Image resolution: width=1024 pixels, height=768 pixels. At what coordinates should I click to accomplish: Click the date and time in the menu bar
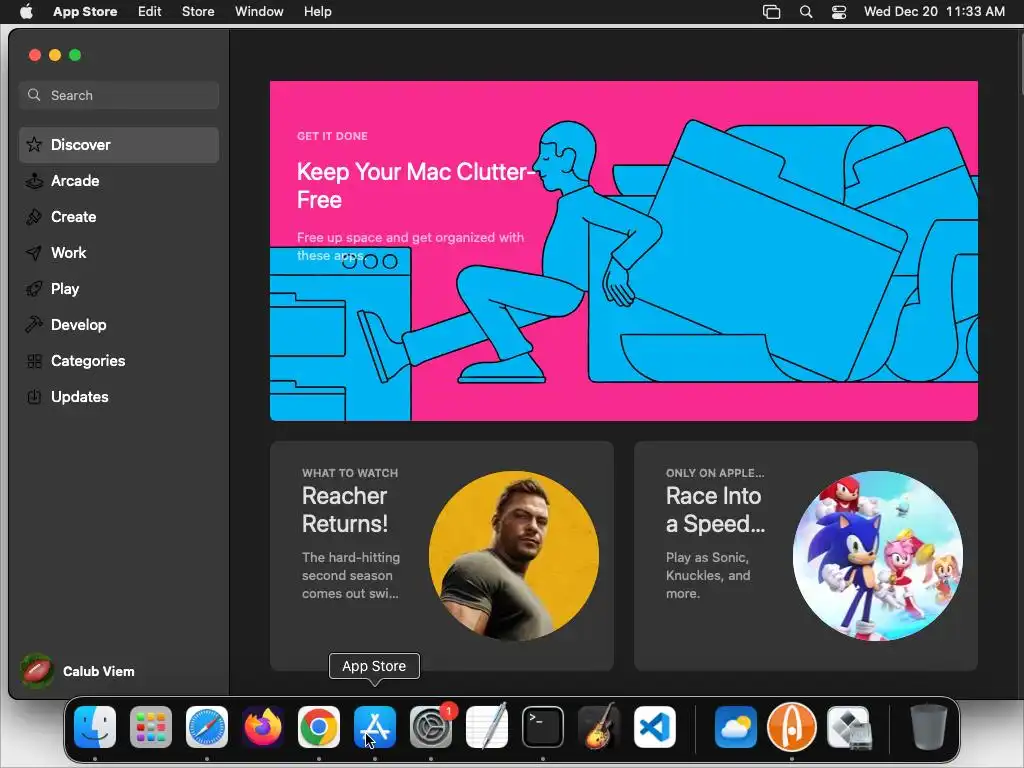[x=934, y=12]
